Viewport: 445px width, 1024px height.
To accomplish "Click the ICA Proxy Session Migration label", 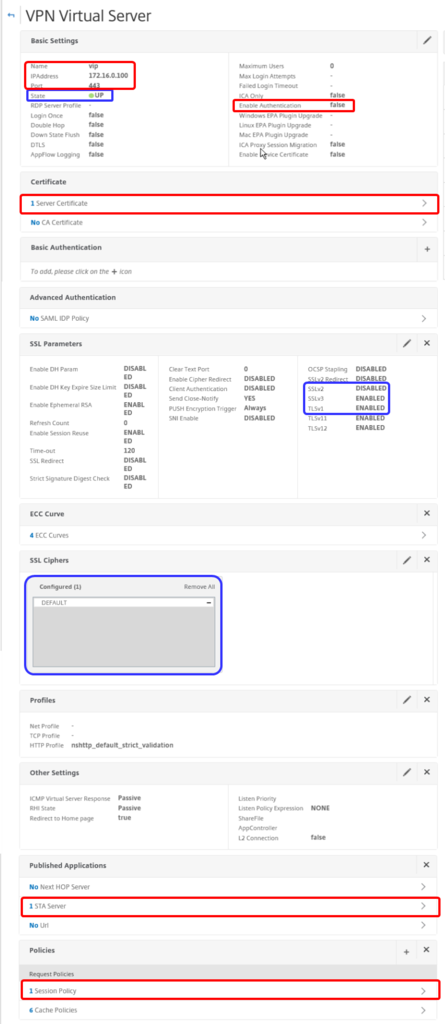I will pos(278,144).
